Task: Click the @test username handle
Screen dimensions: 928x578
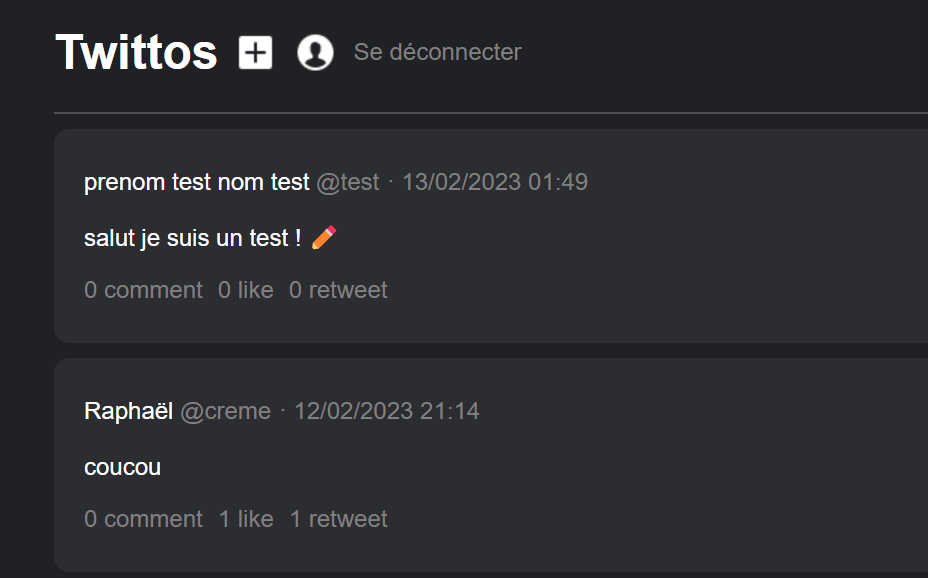Action: point(348,182)
